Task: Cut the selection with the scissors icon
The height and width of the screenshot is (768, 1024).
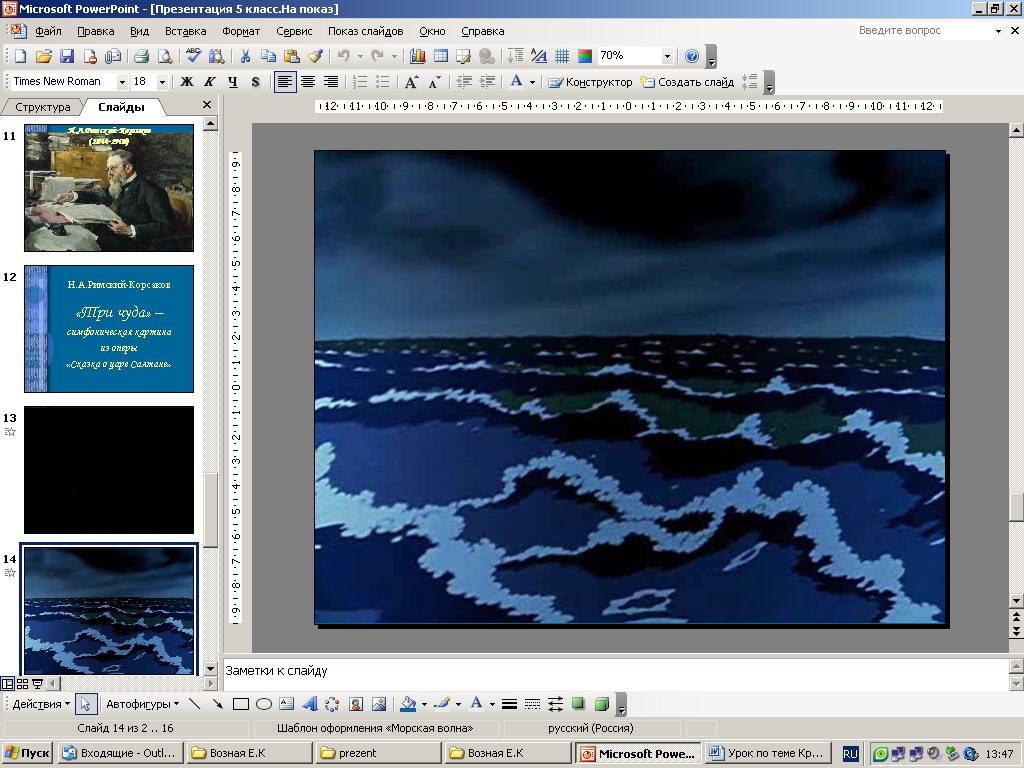Action: [245, 56]
